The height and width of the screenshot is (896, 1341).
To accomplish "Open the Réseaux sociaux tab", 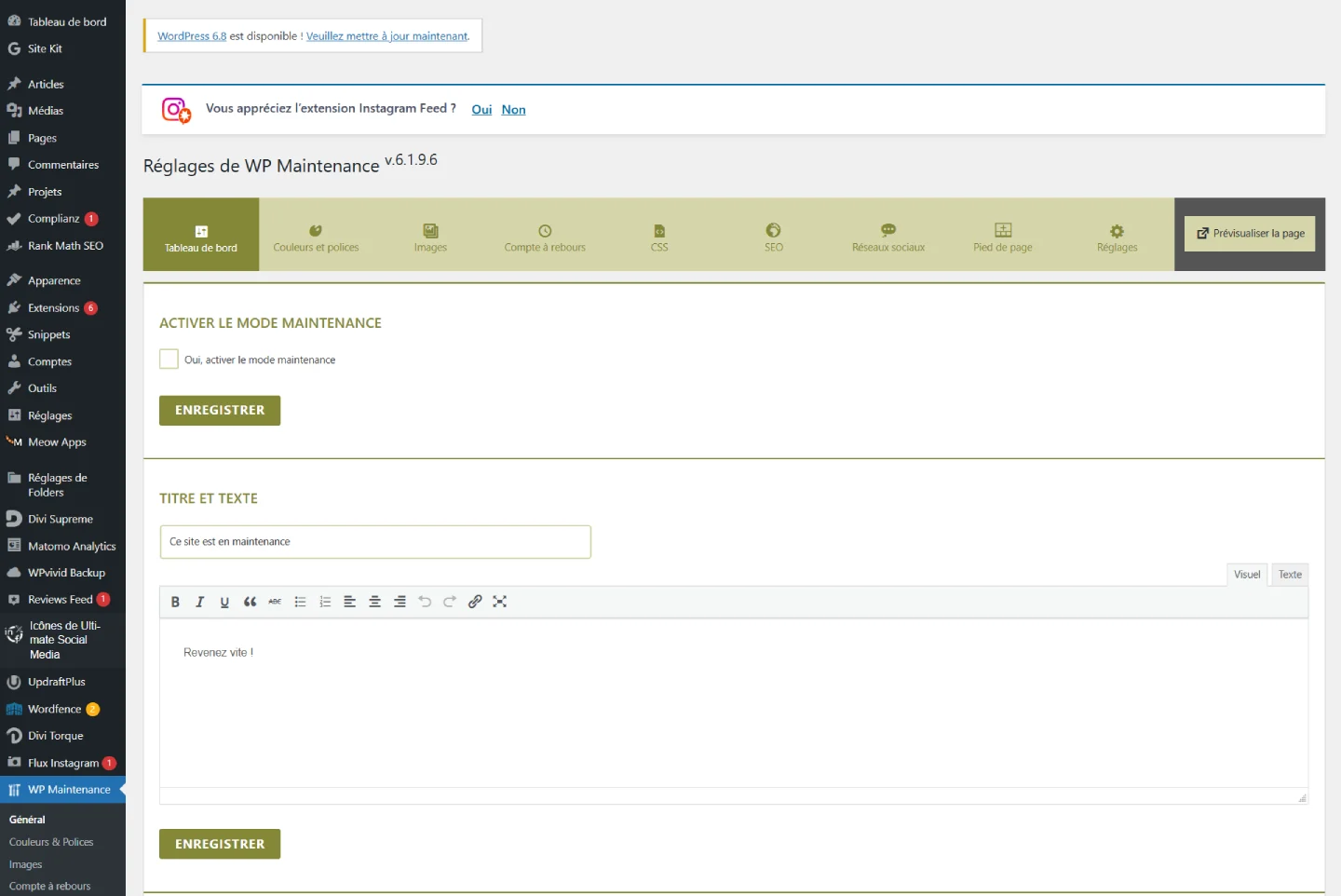I will point(887,235).
